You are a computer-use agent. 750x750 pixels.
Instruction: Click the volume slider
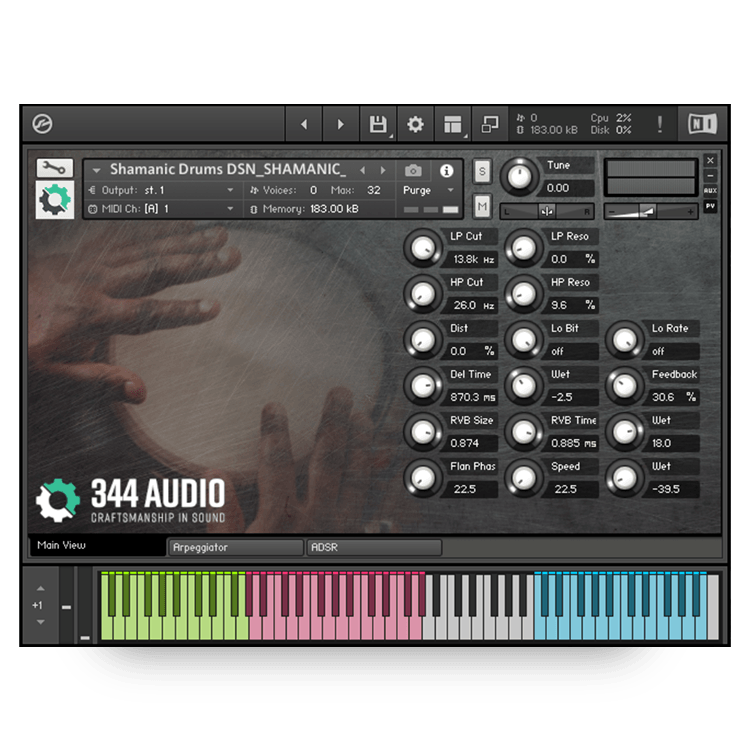pyautogui.click(x=651, y=211)
